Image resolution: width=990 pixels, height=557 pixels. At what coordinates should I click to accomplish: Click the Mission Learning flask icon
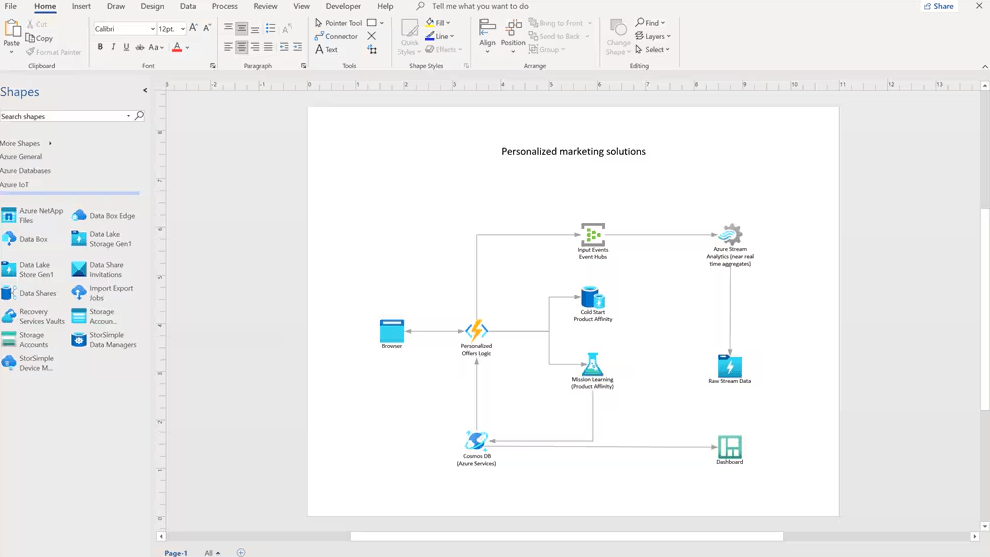pyautogui.click(x=592, y=364)
